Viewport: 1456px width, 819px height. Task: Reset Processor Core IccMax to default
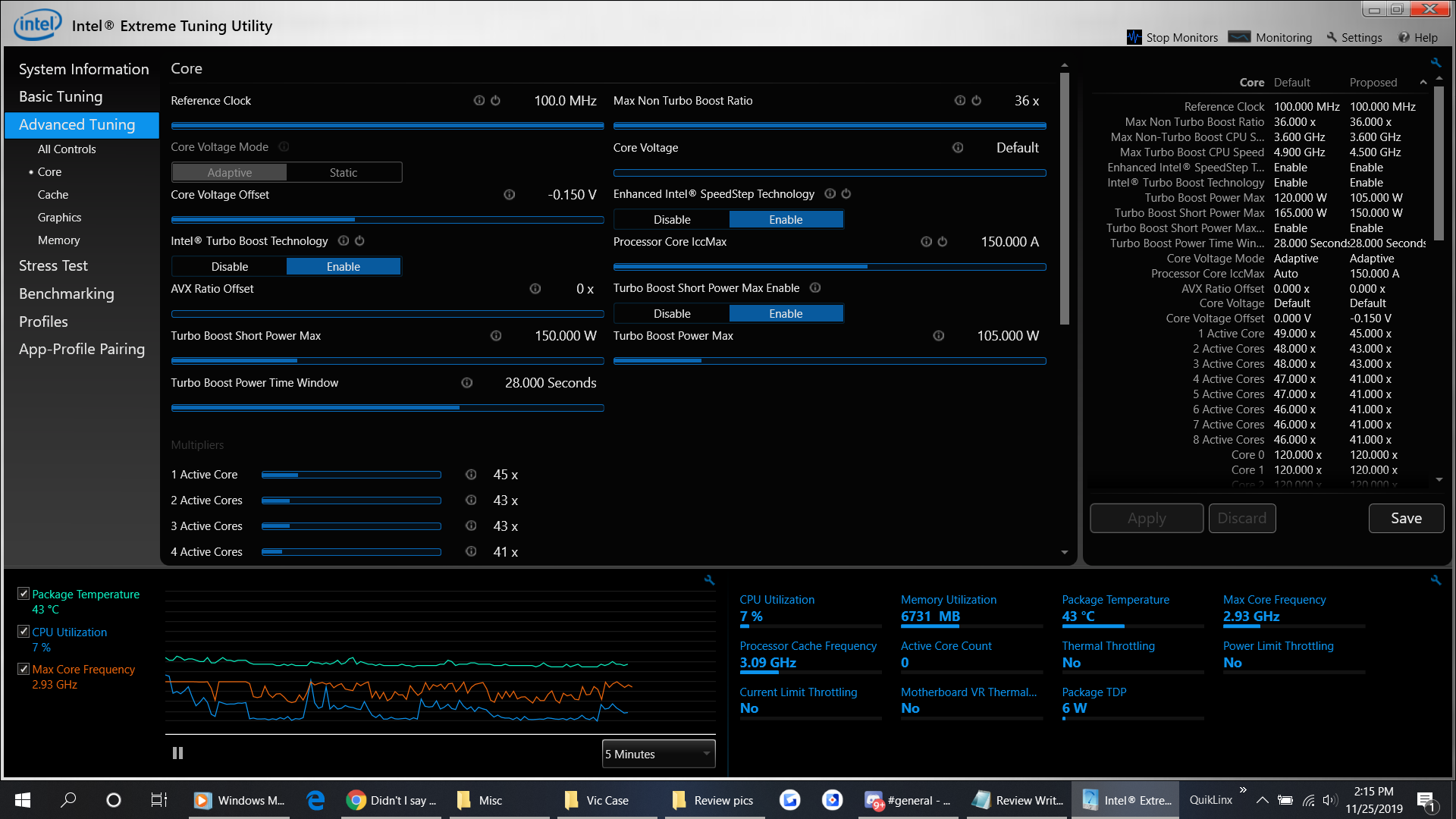coord(943,242)
